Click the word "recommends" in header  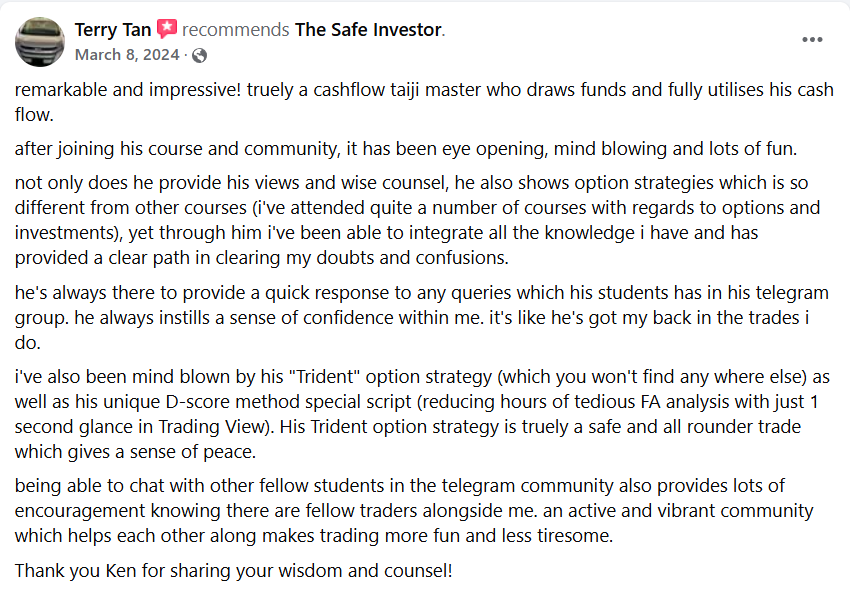235,30
